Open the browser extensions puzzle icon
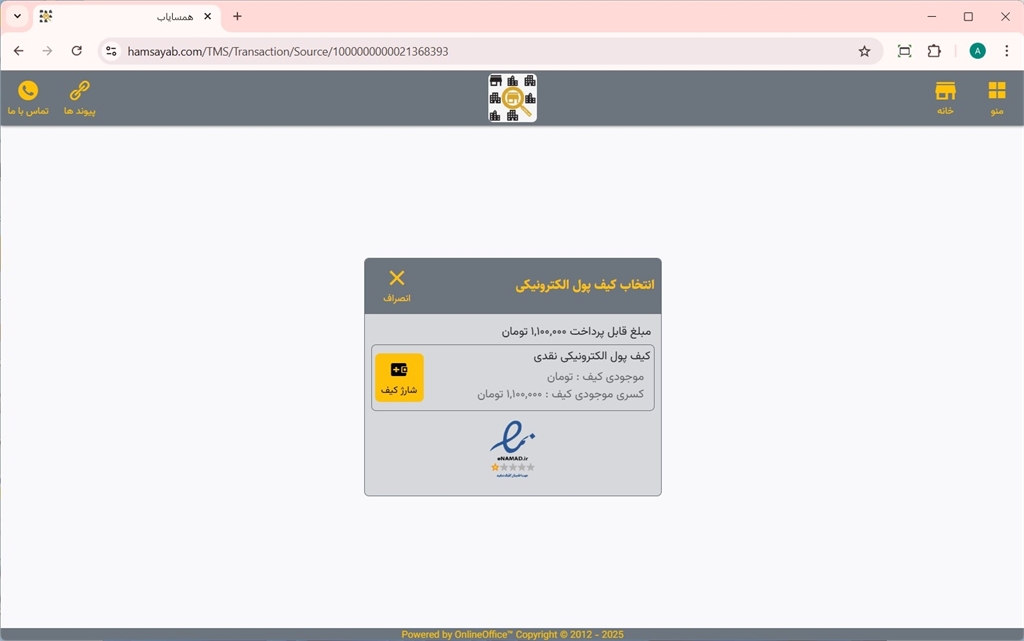This screenshot has width=1024, height=641. point(934,51)
